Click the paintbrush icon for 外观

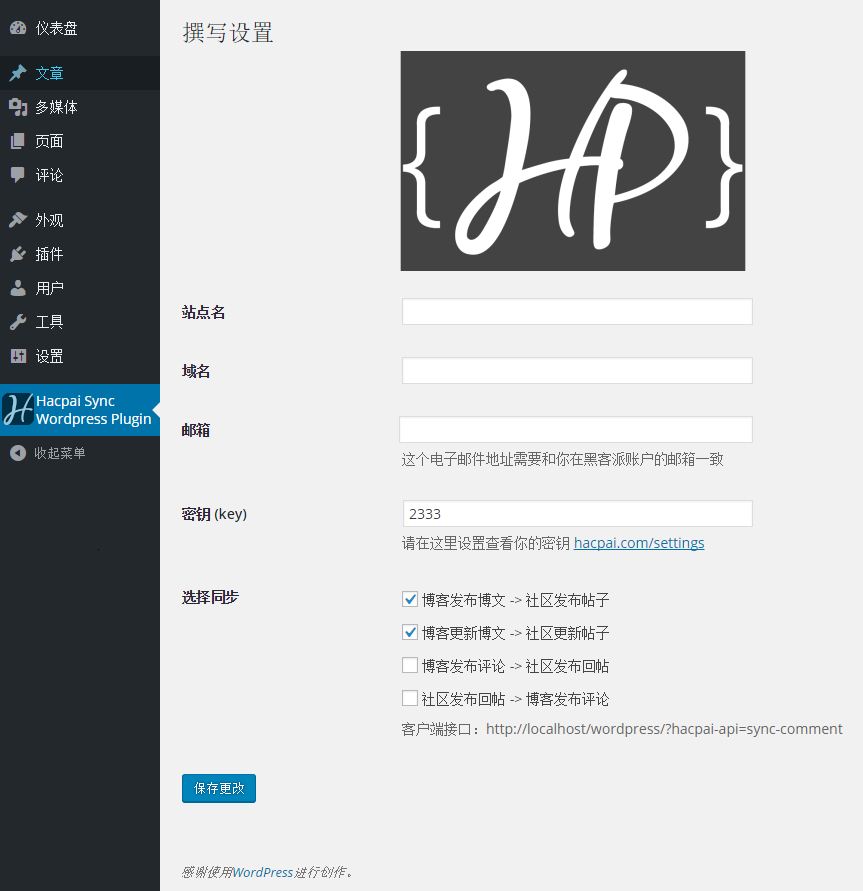click(x=18, y=221)
